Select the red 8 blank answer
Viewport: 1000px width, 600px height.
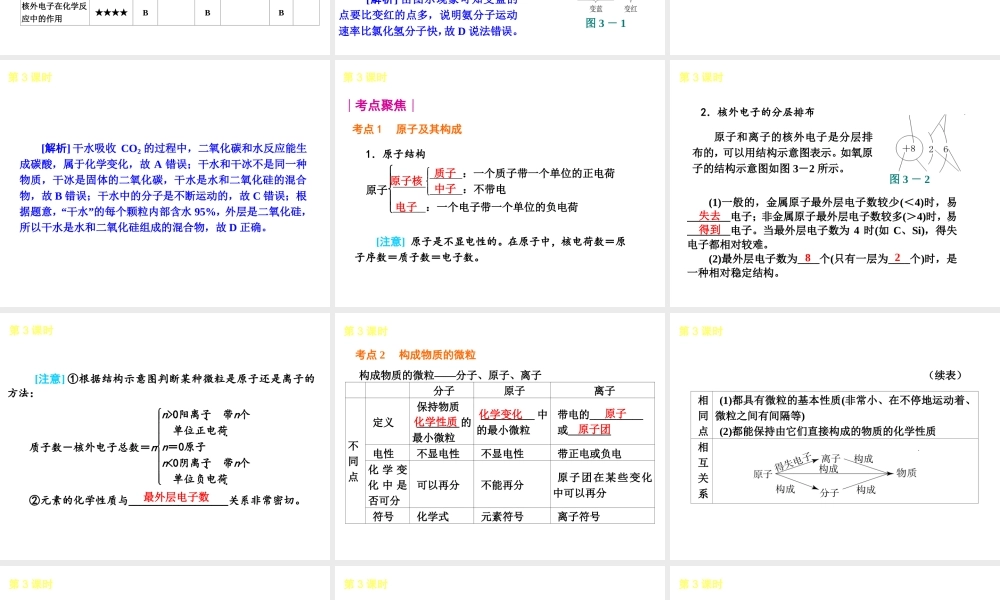pos(808,258)
